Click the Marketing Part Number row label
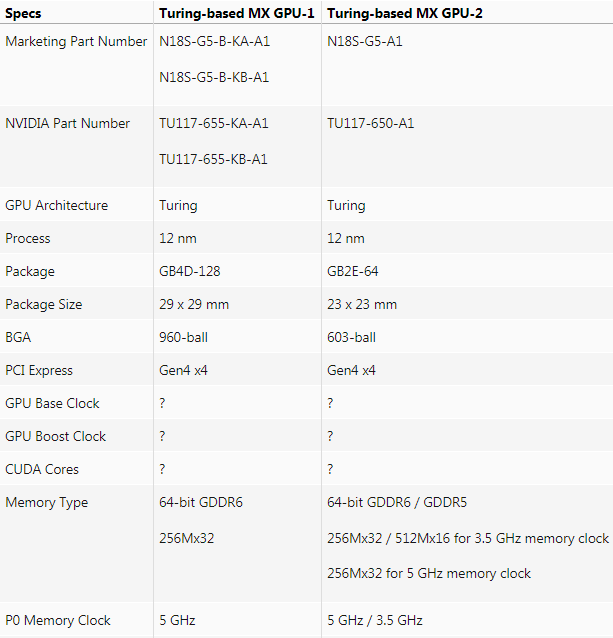The height and width of the screenshot is (638, 613). (x=76, y=42)
